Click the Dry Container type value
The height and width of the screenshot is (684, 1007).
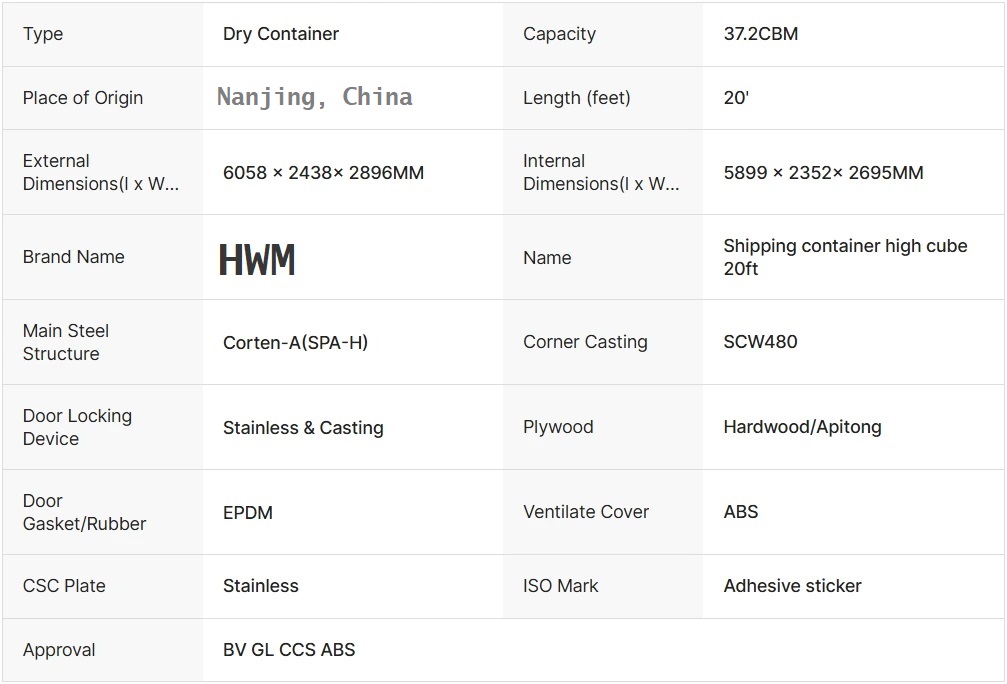(280, 34)
